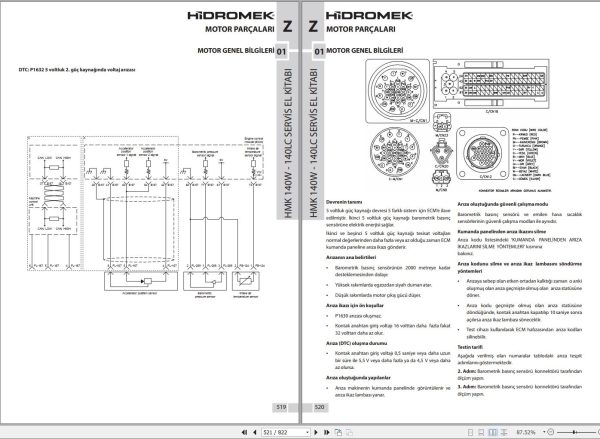Select continuous facing layout
600x439 pixels.
(504, 432)
